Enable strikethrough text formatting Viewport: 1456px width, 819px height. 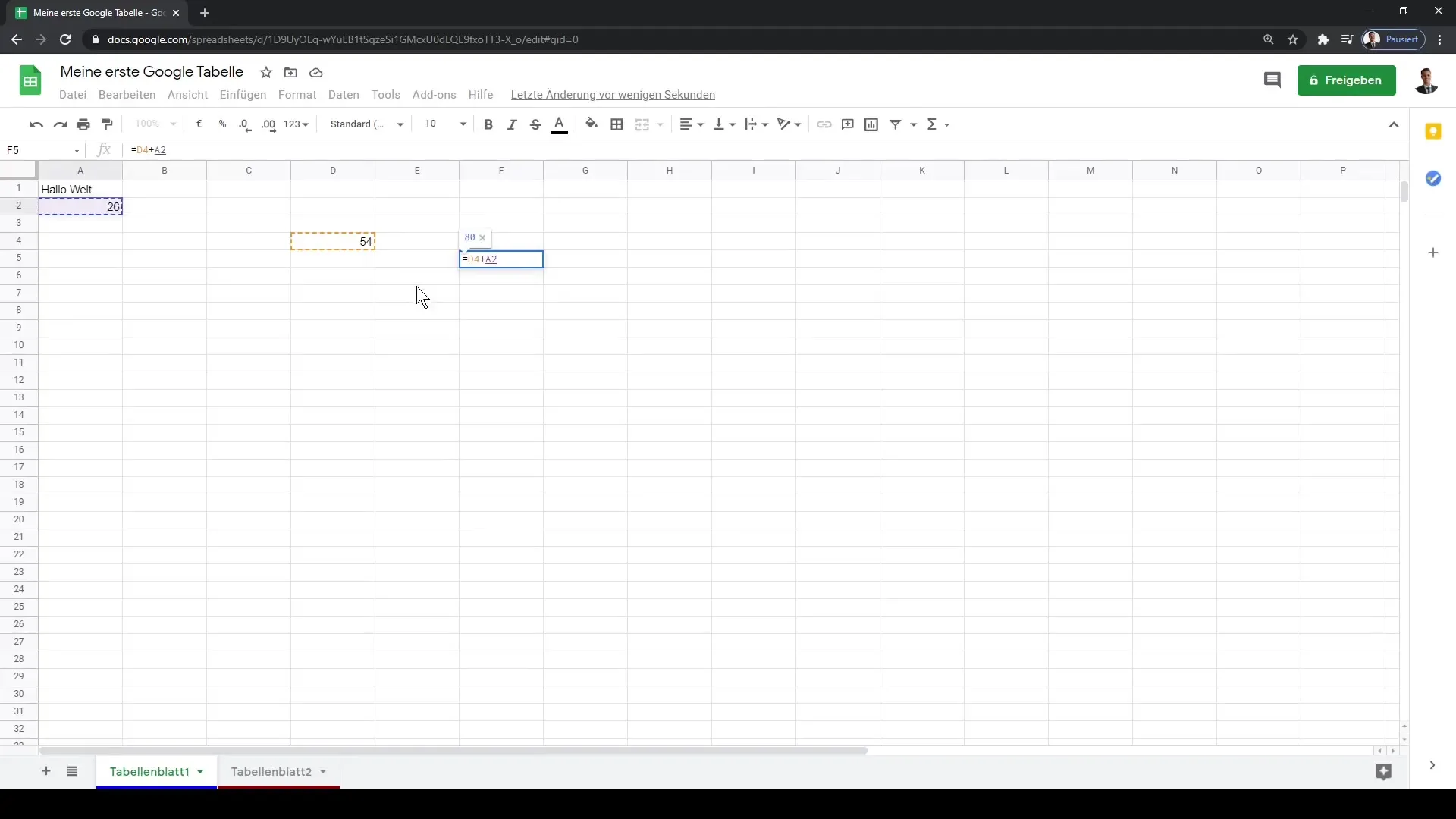535,124
